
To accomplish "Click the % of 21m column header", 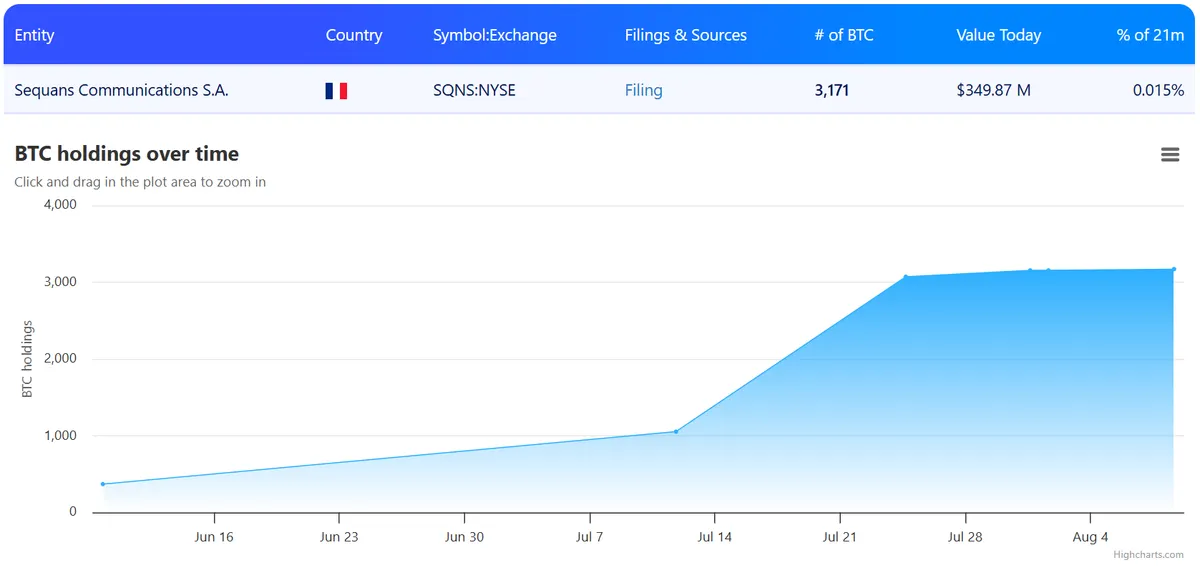I will click(1150, 35).
